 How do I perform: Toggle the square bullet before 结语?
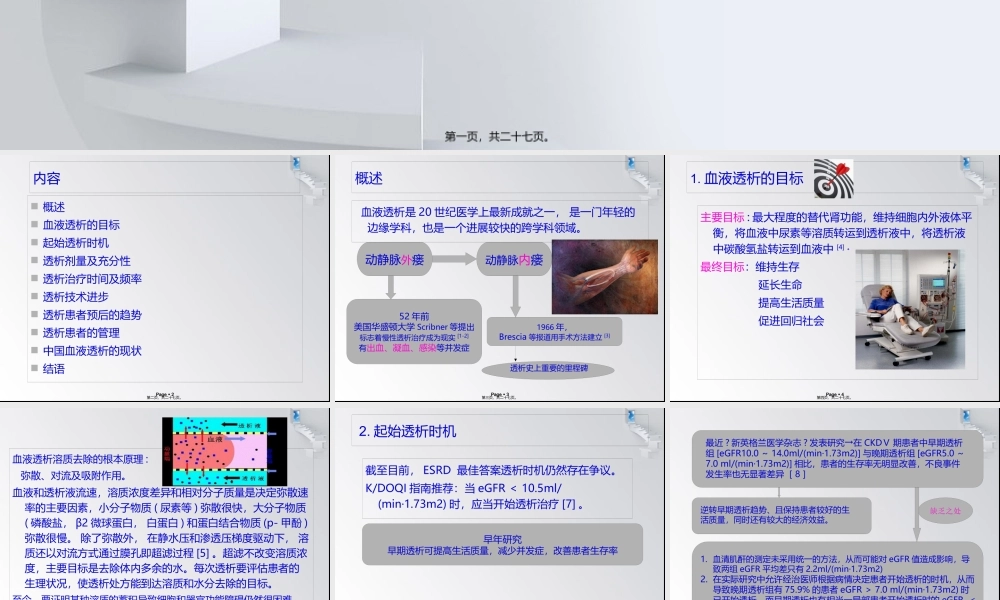tap(34, 367)
